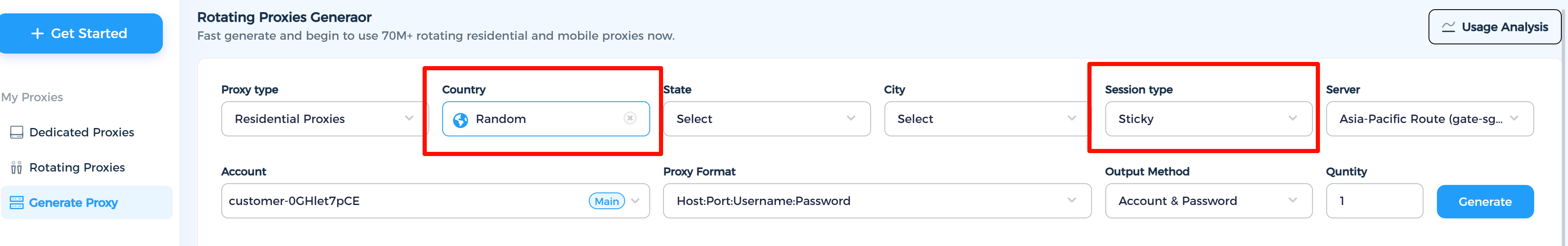Click the Generate button

tap(1485, 201)
